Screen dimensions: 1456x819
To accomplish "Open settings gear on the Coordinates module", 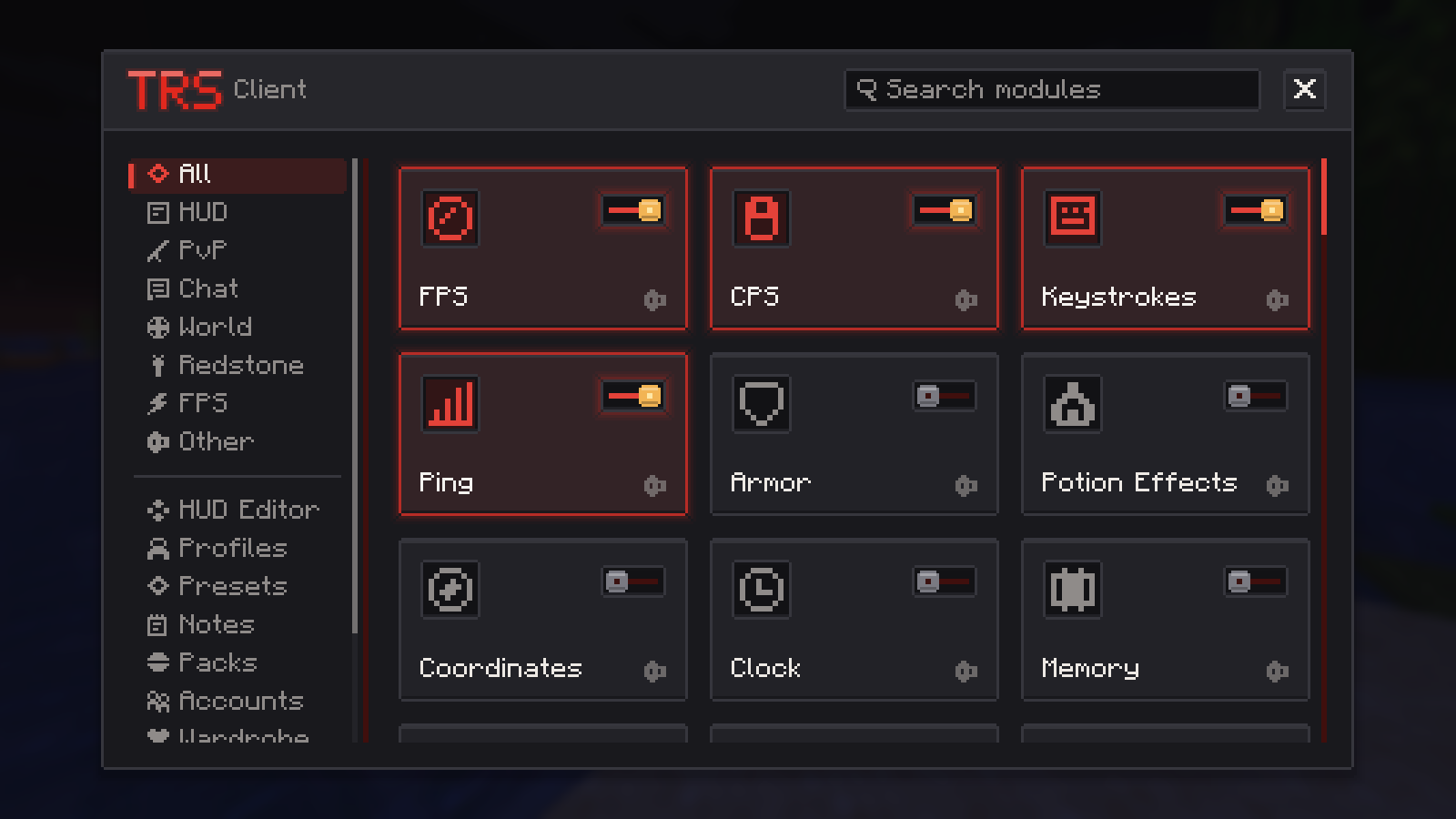I will 655,671.
